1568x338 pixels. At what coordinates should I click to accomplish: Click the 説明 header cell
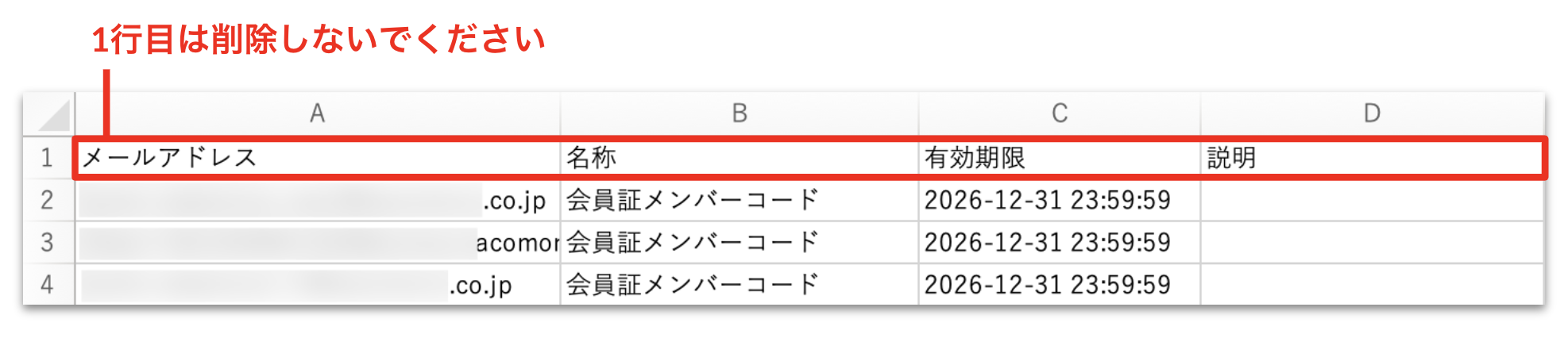(x=1372, y=158)
